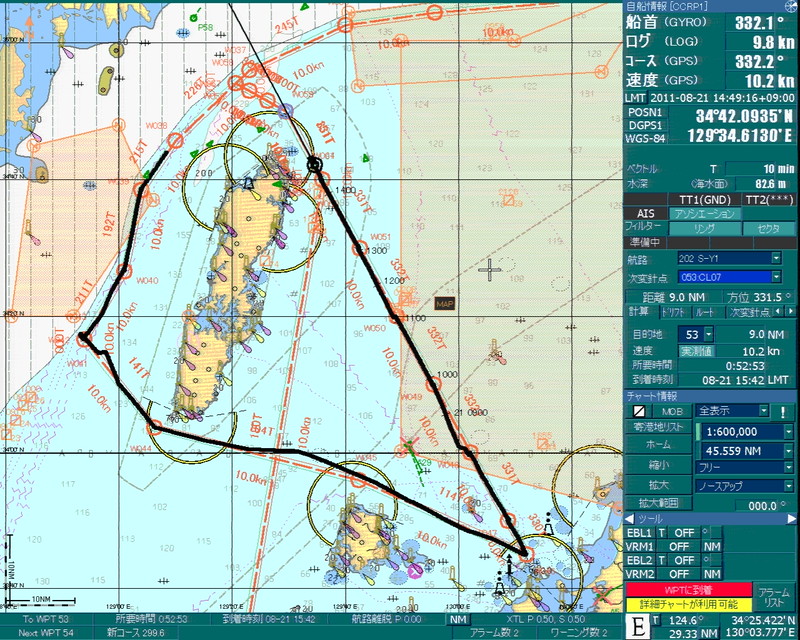
Task: Open the 航路 202 S-Y1 route dropdown
Action: (x=775, y=258)
